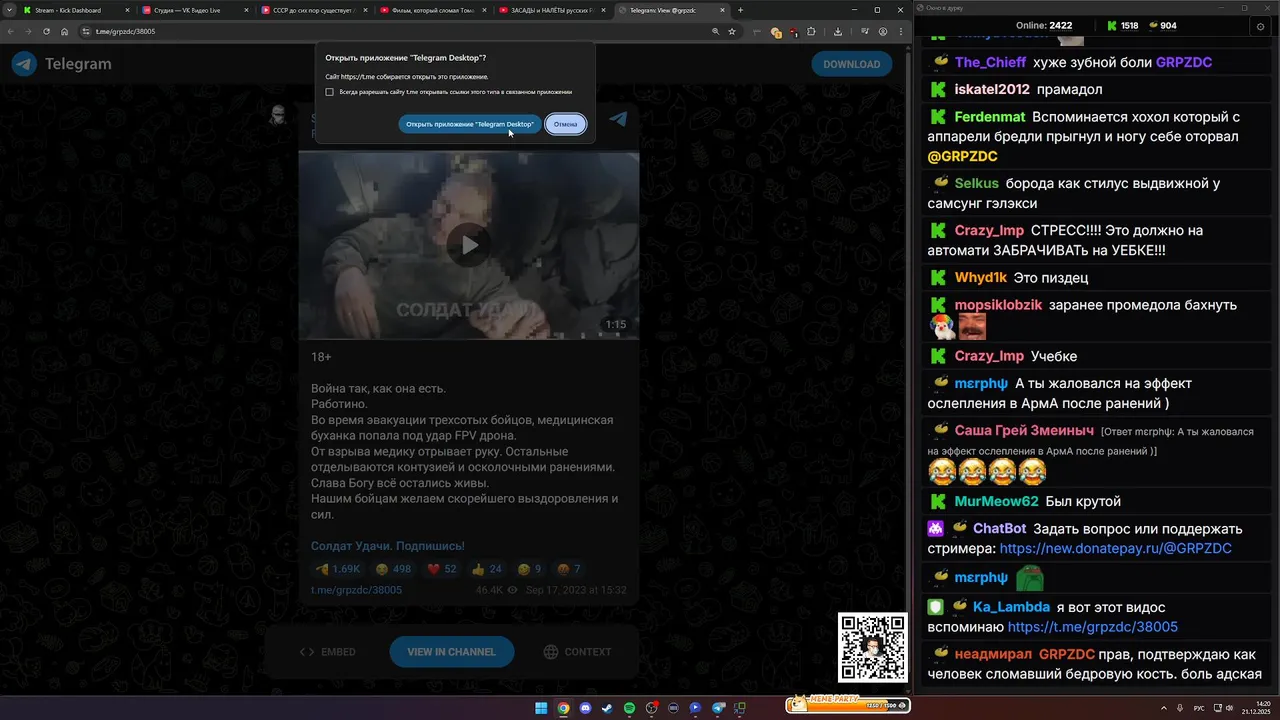1280x720 pixels.
Task: Open Telegram from the taskbar
Action: coord(718,708)
